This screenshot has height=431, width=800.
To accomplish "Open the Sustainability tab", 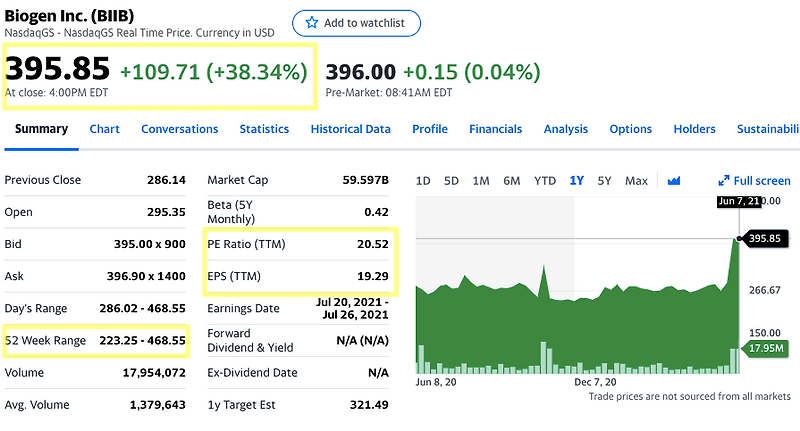I will click(768, 129).
